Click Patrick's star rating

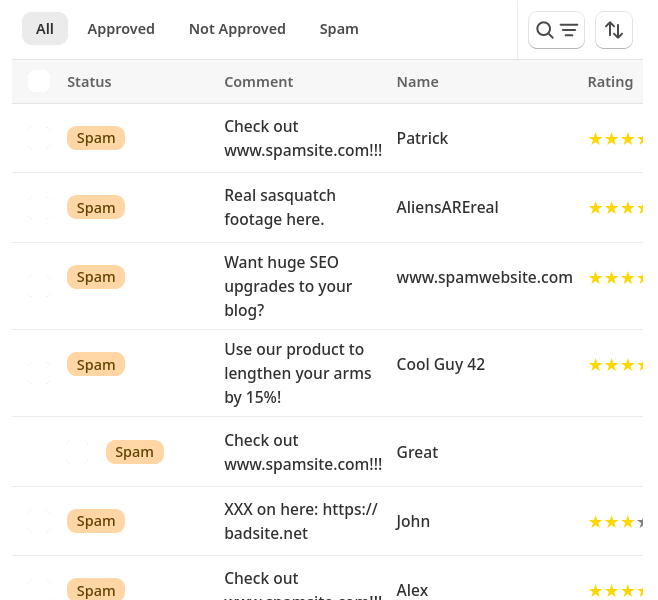coord(614,139)
